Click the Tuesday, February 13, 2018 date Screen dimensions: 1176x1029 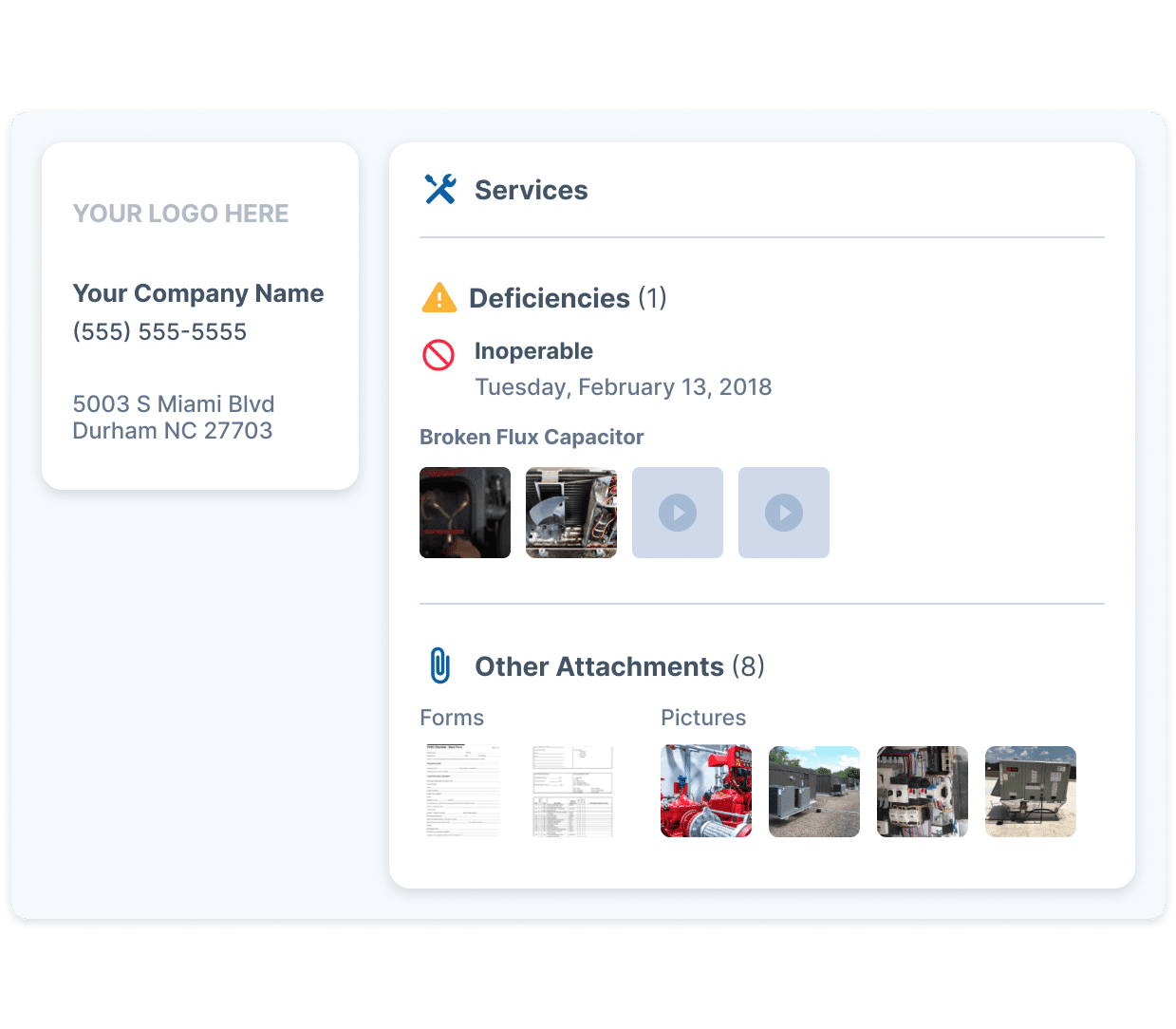(x=623, y=386)
